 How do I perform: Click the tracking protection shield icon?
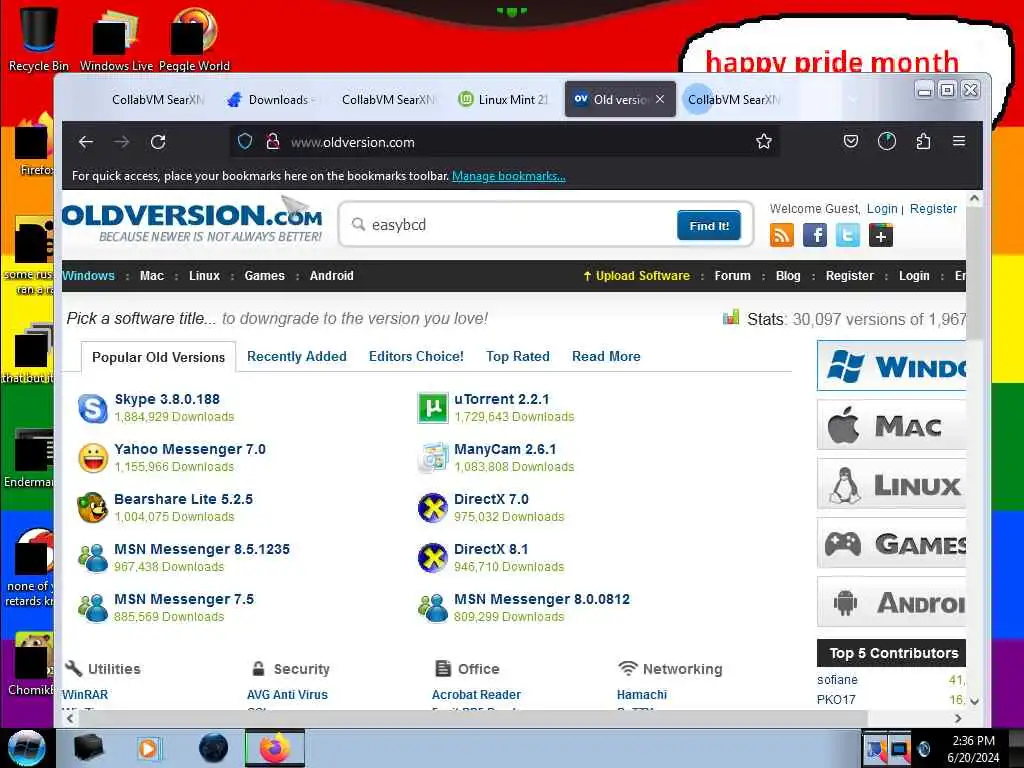[245, 141]
